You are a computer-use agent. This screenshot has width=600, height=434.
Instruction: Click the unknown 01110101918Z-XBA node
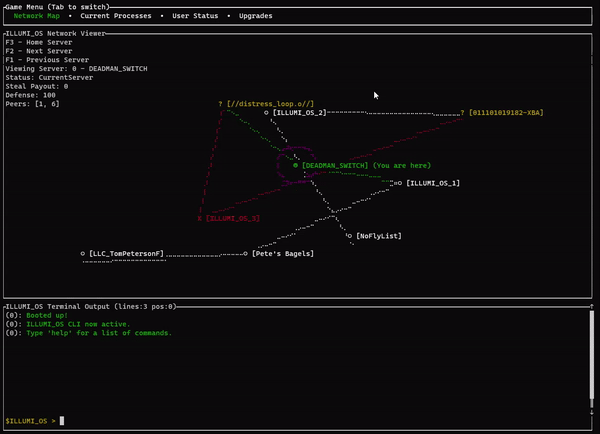coord(502,113)
